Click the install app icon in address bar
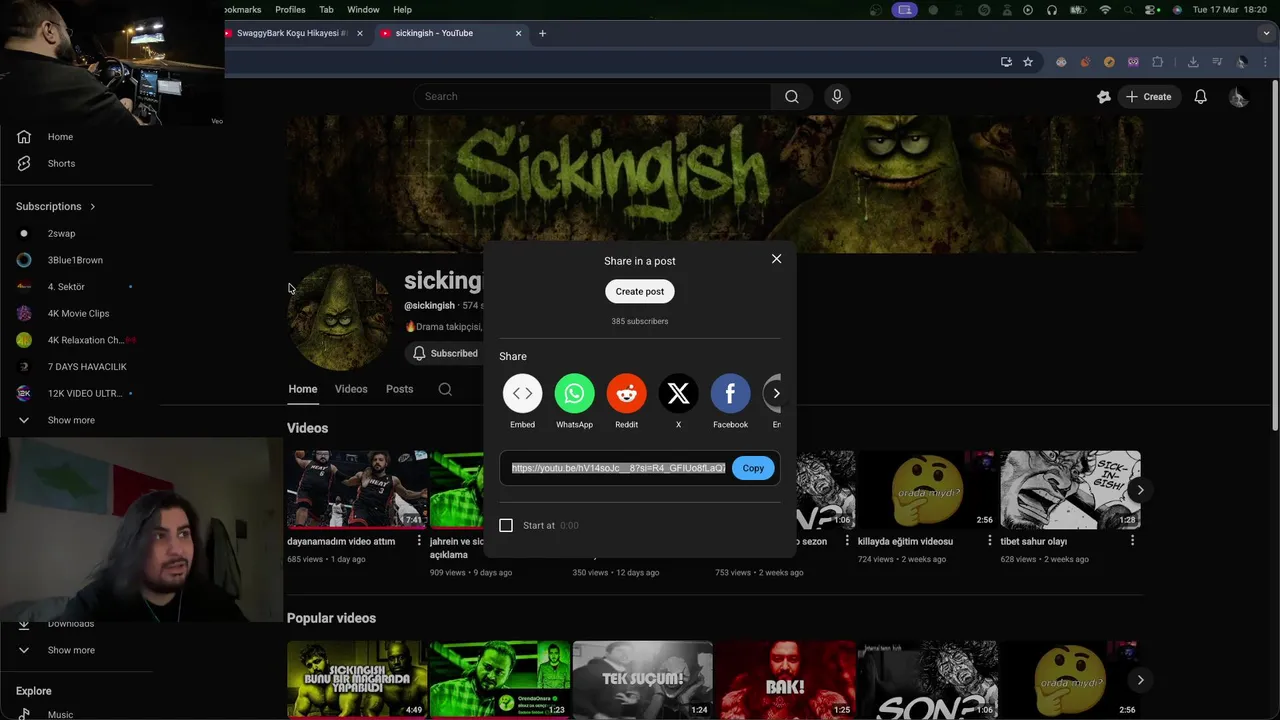The height and width of the screenshot is (720, 1280). click(x=1006, y=62)
